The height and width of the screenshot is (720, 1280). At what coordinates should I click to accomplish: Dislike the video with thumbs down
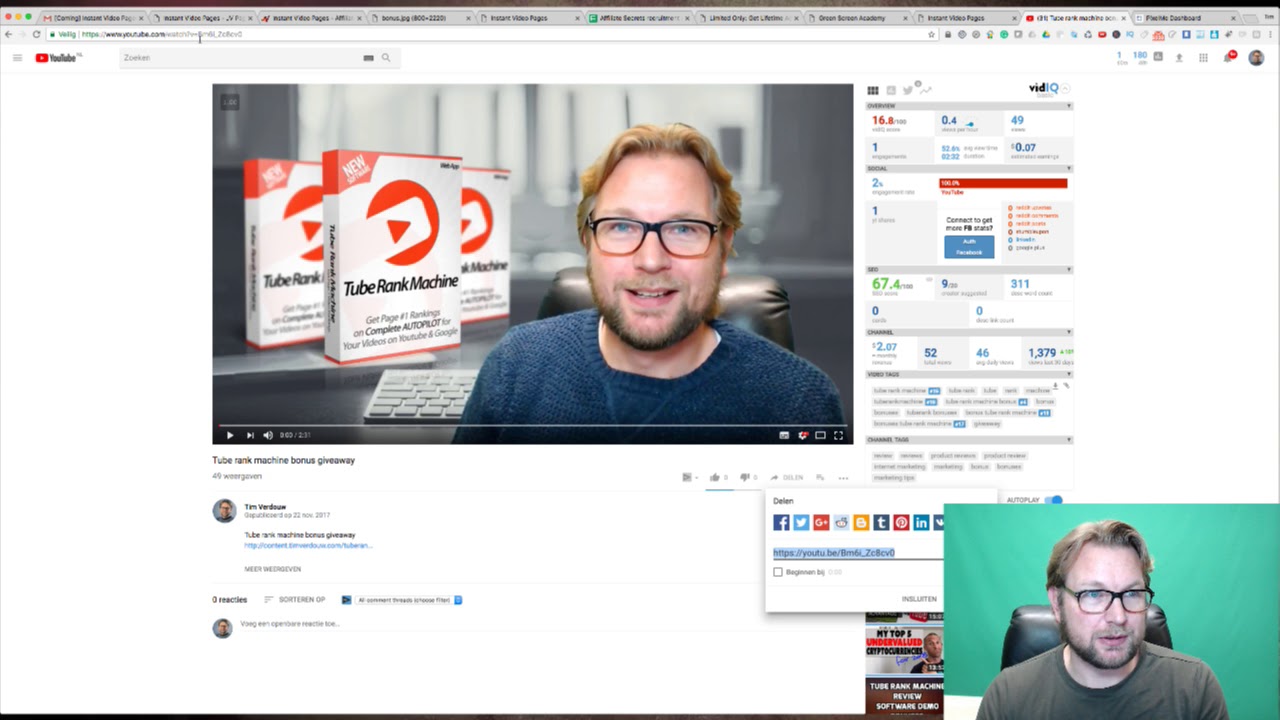pos(744,477)
